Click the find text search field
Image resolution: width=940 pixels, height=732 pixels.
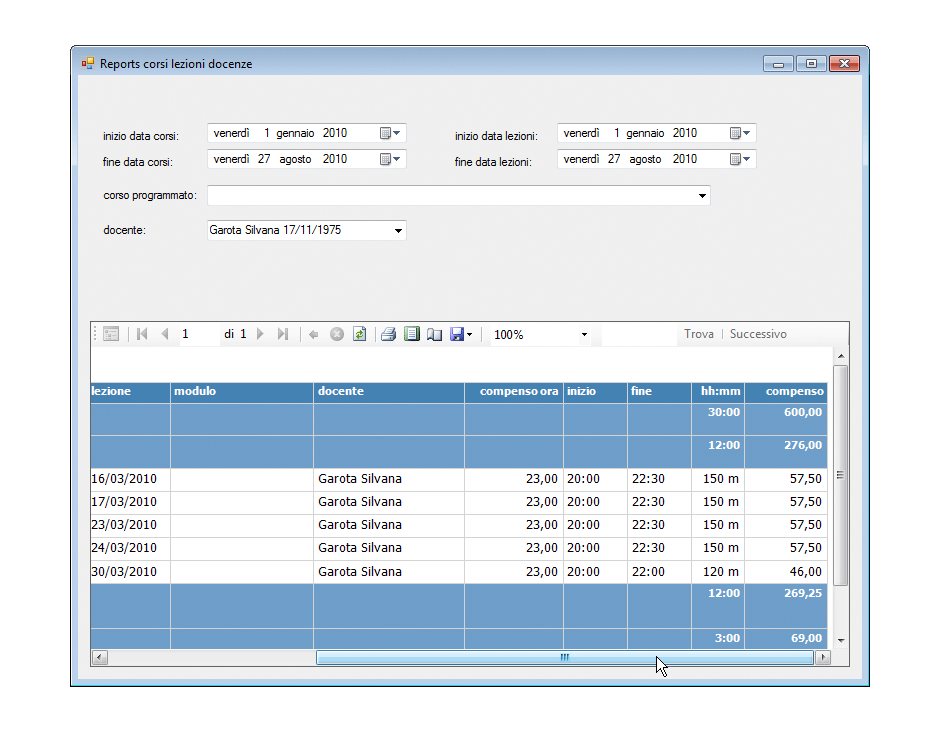[639, 335]
